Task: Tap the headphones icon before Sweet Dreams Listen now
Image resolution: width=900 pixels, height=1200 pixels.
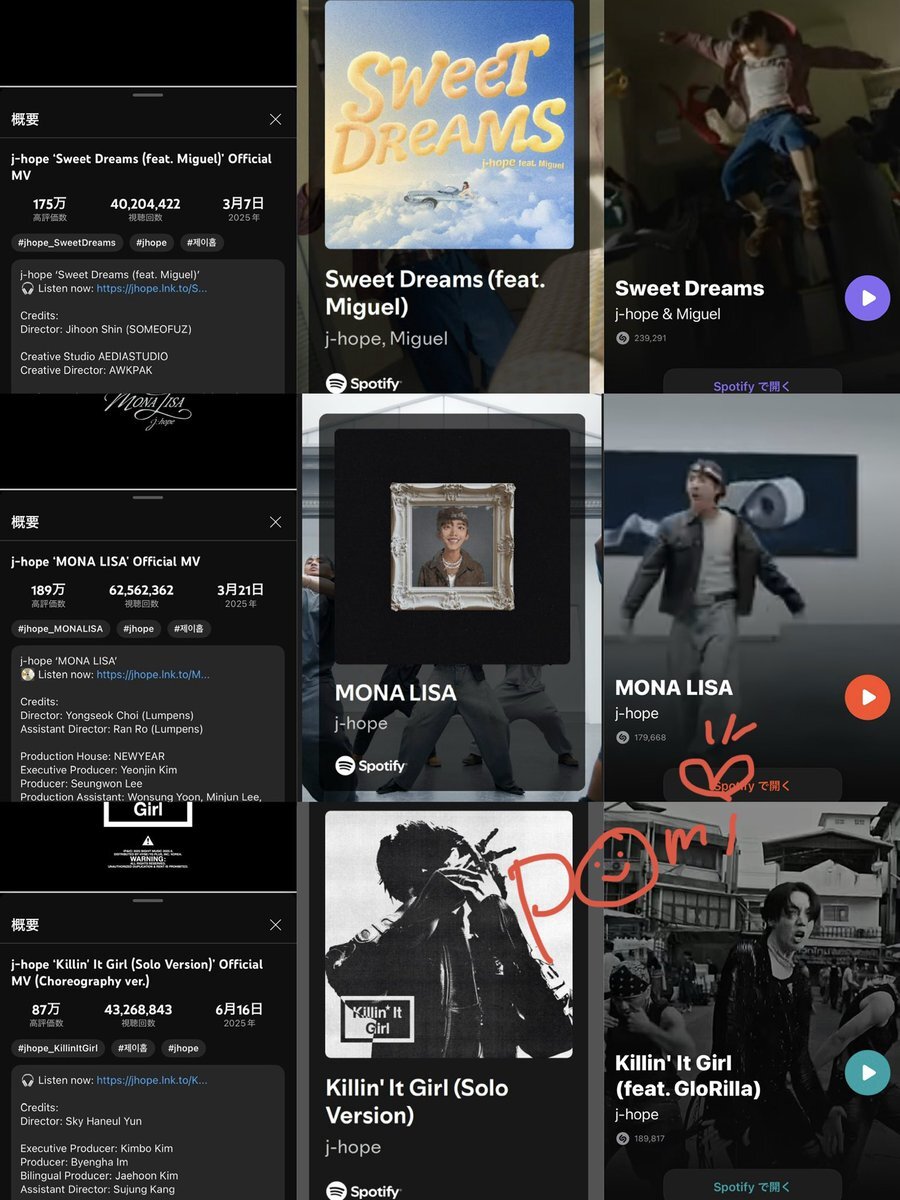Action: pos(27,288)
